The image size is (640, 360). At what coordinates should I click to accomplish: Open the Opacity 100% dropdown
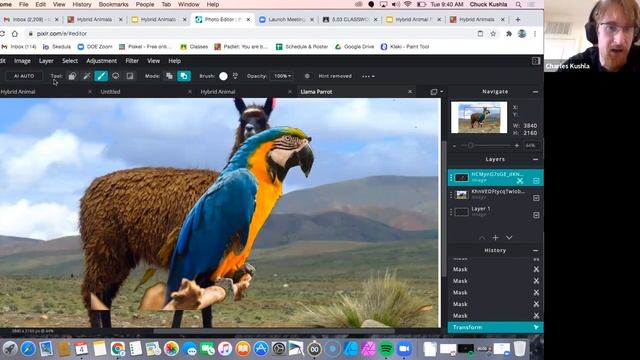click(x=282, y=76)
